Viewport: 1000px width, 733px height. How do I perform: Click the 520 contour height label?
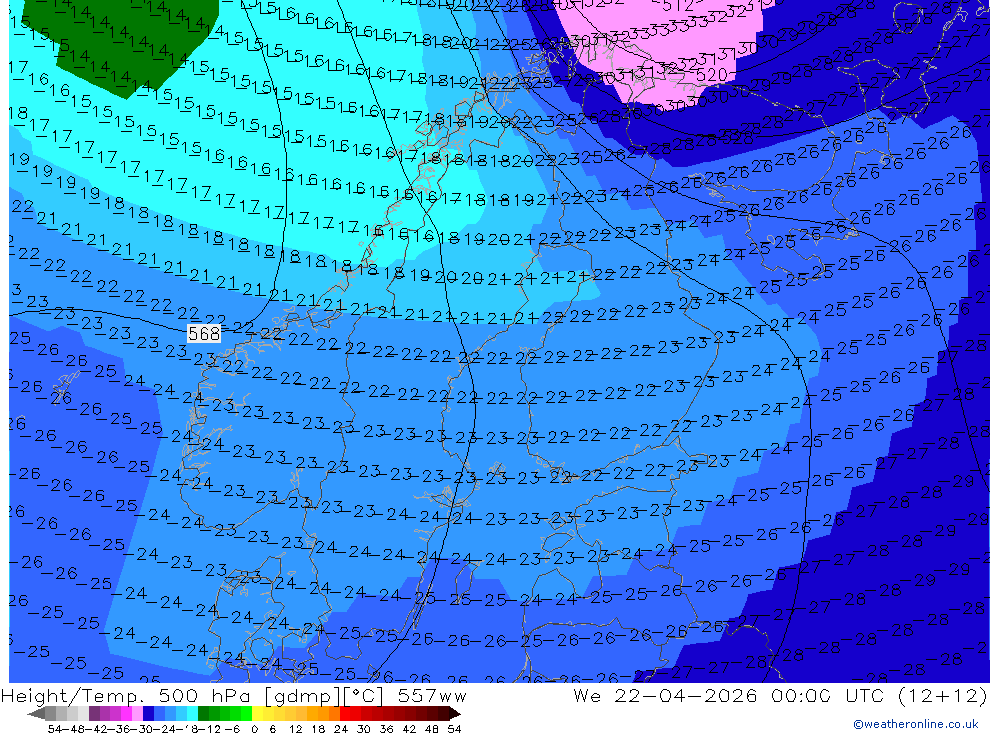click(710, 75)
